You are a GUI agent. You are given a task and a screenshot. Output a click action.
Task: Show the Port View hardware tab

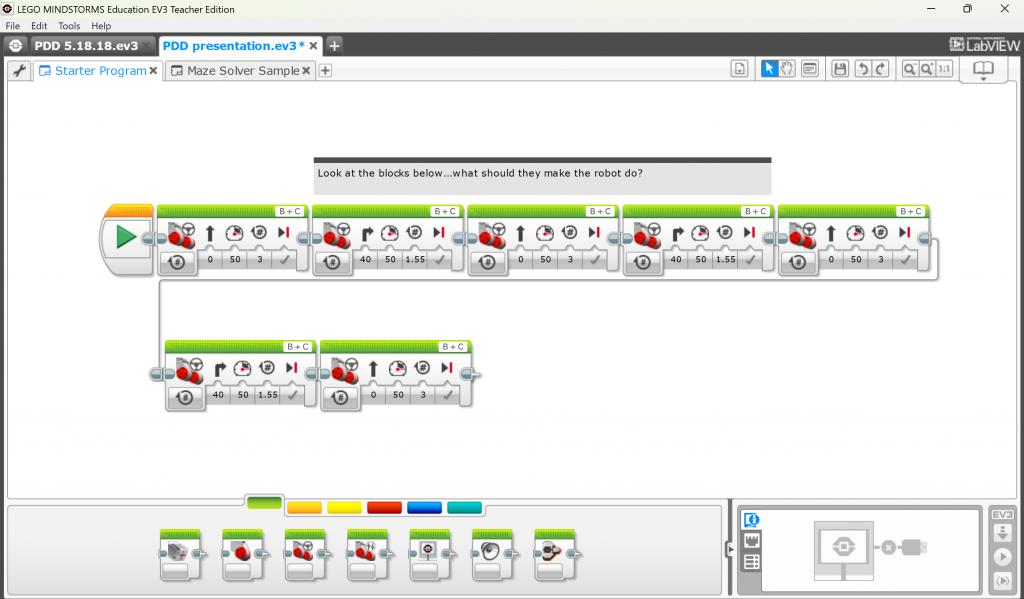[752, 541]
